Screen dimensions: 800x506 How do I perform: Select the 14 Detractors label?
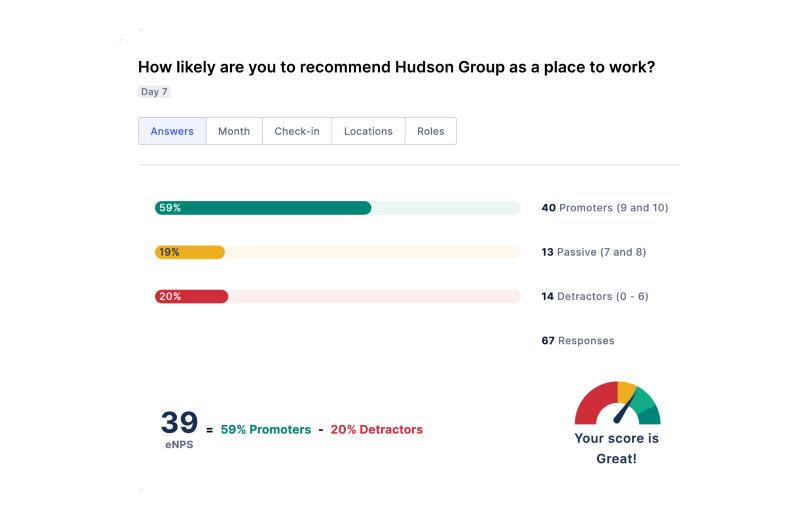click(595, 296)
